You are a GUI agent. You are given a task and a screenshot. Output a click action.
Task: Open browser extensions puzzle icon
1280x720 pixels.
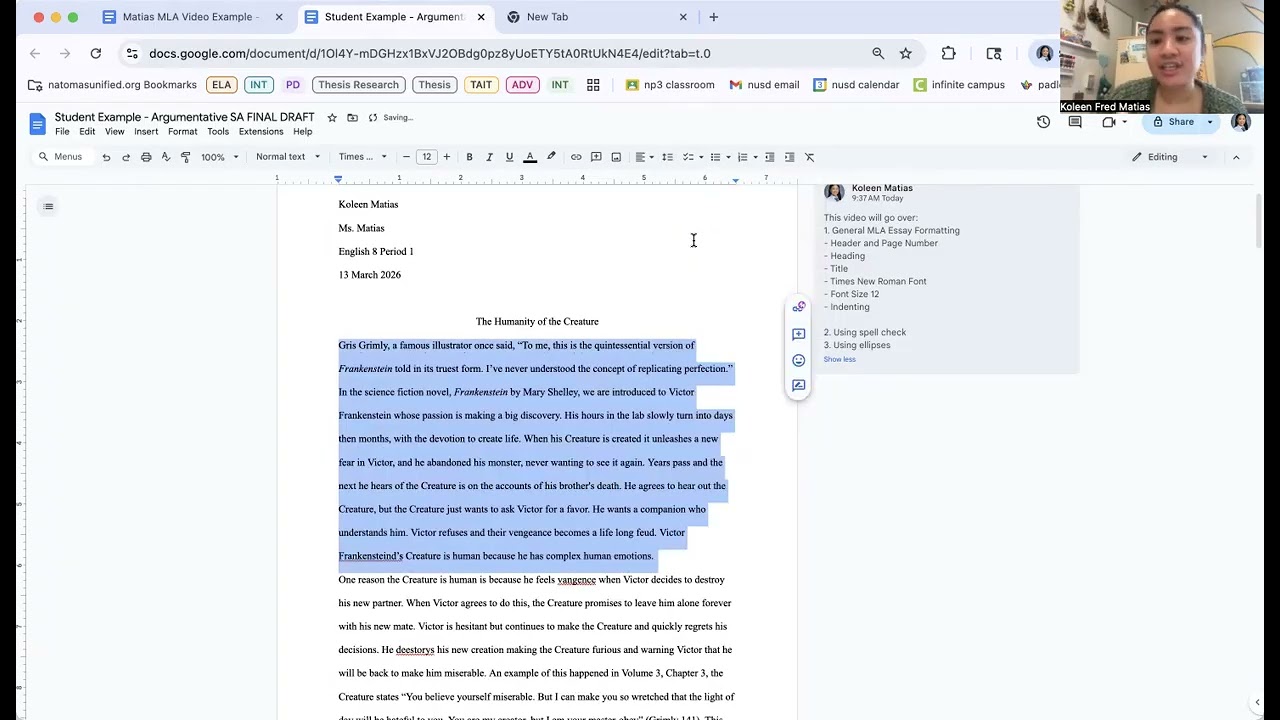(948, 53)
